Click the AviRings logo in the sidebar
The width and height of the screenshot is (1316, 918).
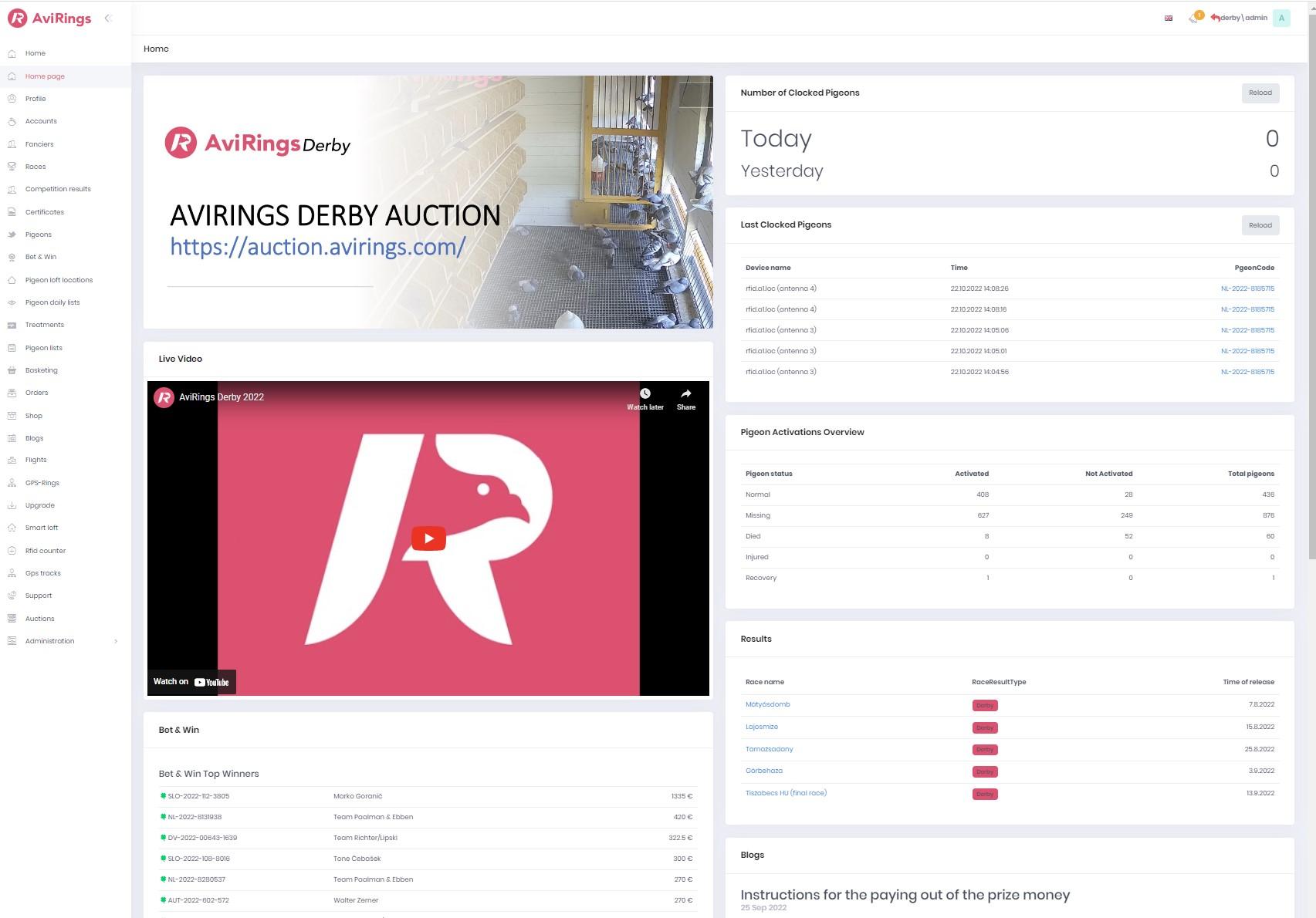[49, 19]
